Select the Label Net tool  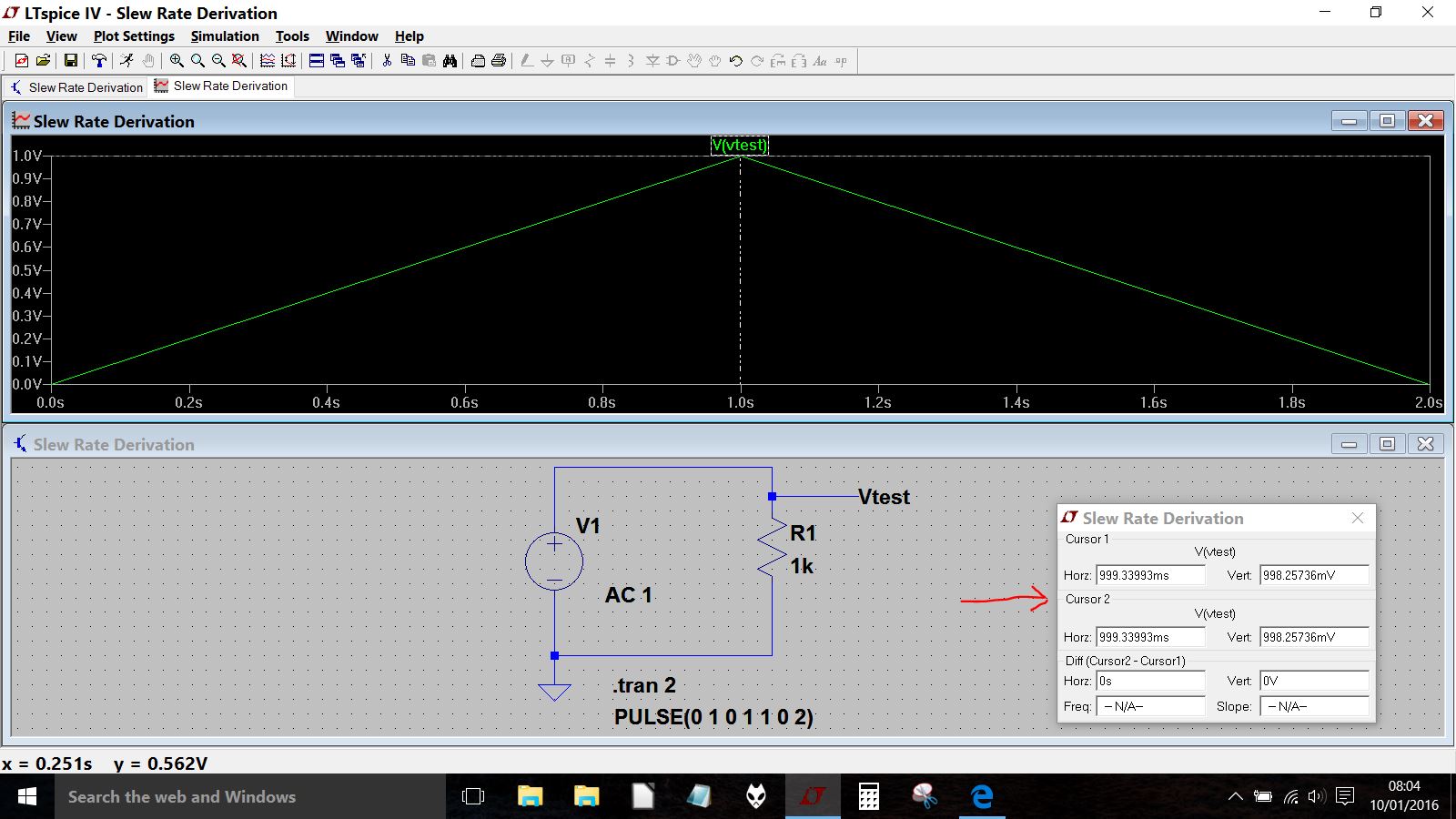click(569, 61)
